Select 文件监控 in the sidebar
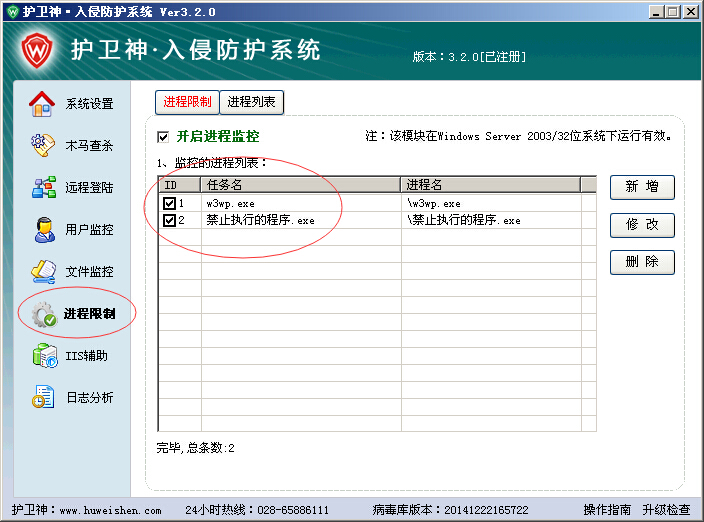The height and width of the screenshot is (522, 704). (x=89, y=271)
